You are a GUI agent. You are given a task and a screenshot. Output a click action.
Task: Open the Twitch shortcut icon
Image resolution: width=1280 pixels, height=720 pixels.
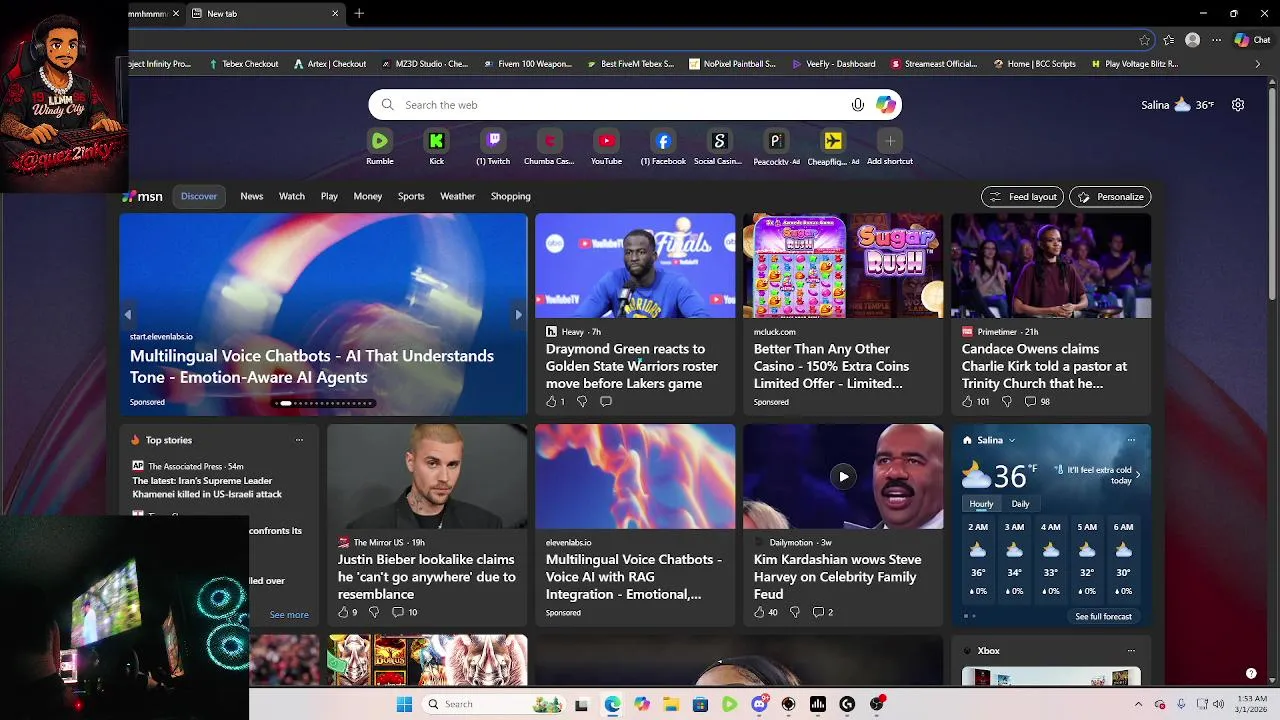493,141
